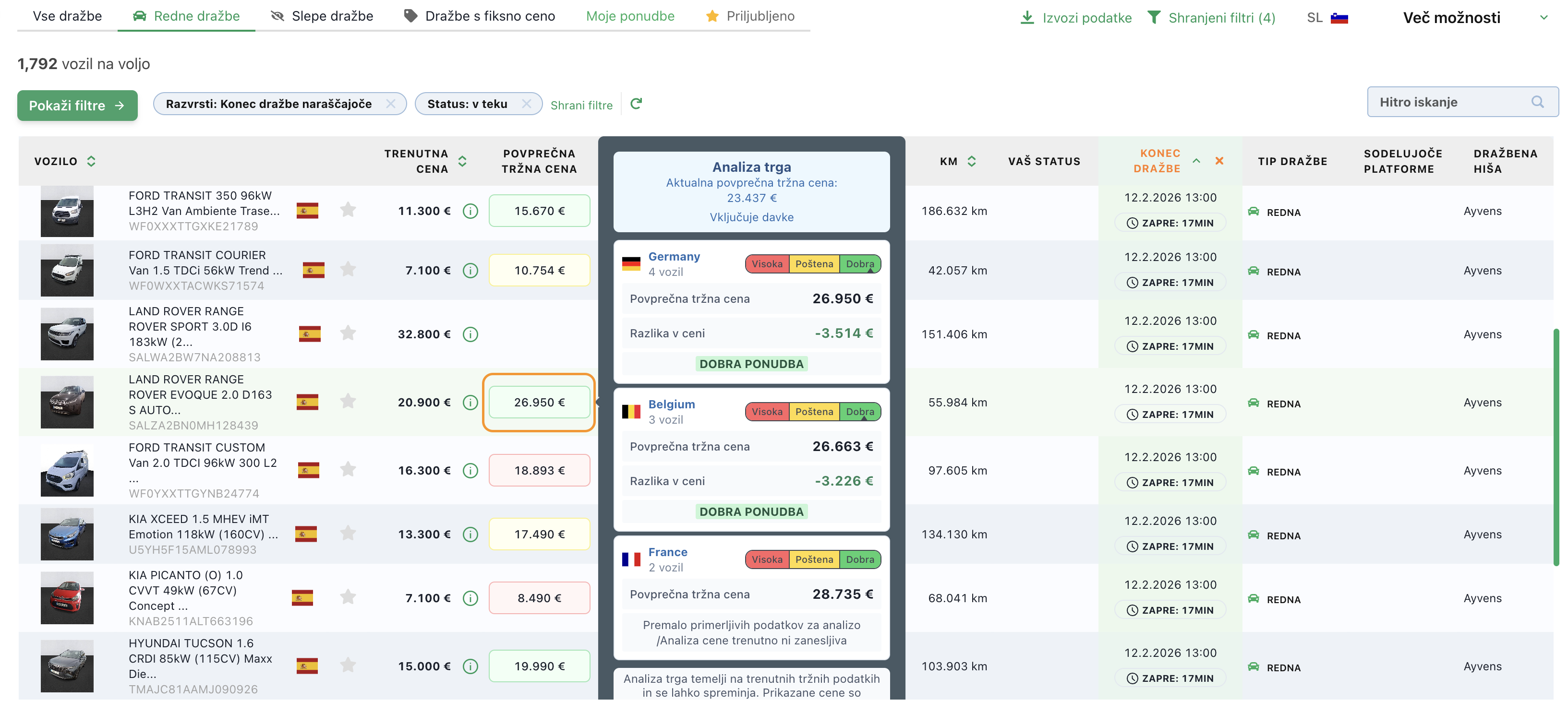1568x713 pixels.
Task: Click the Shrani filtre link
Action: (581, 105)
